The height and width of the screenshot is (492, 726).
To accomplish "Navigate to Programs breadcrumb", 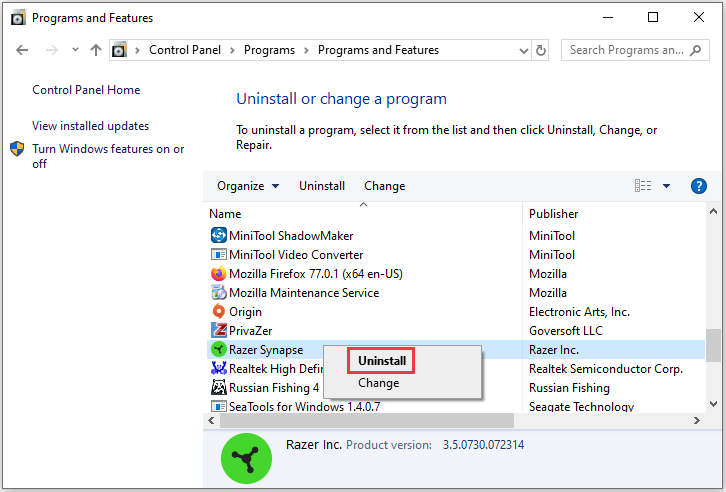I will tap(269, 50).
